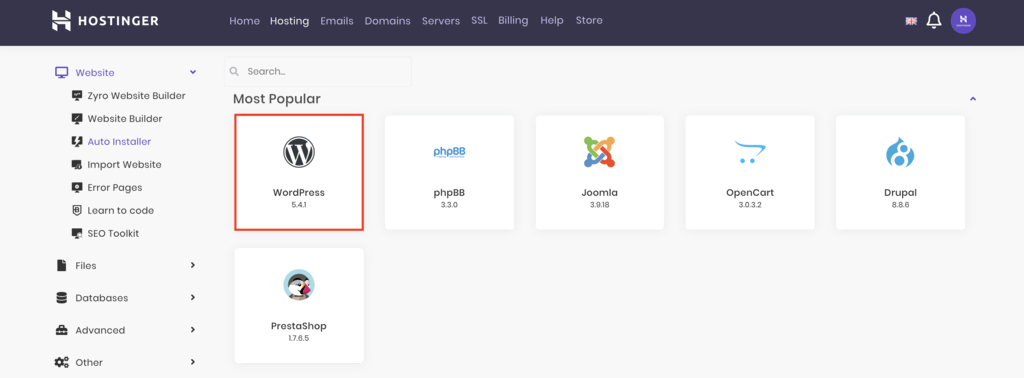
Task: Expand the Files section arrow
Action: (x=193, y=265)
